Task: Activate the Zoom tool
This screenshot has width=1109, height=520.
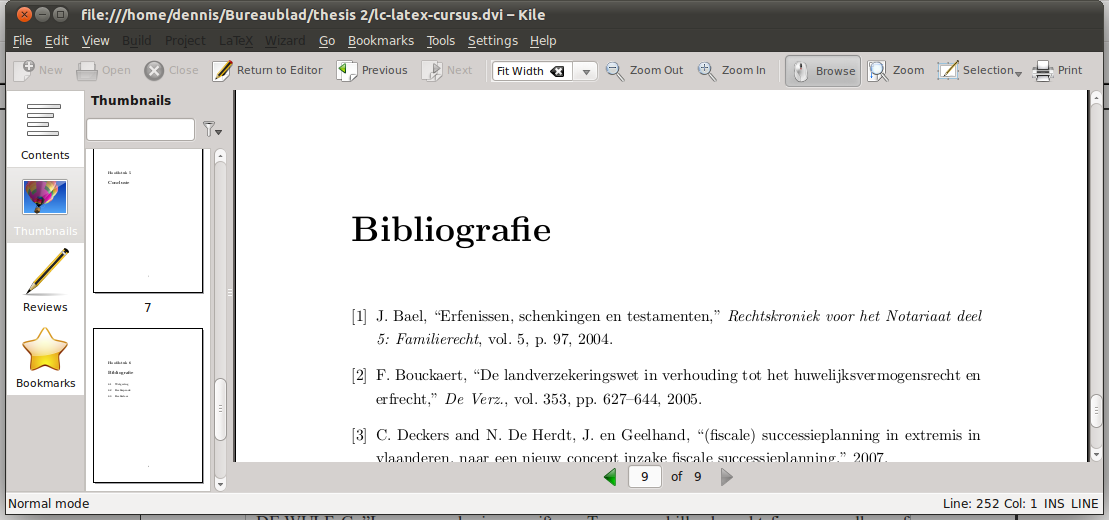Action: 895,70
